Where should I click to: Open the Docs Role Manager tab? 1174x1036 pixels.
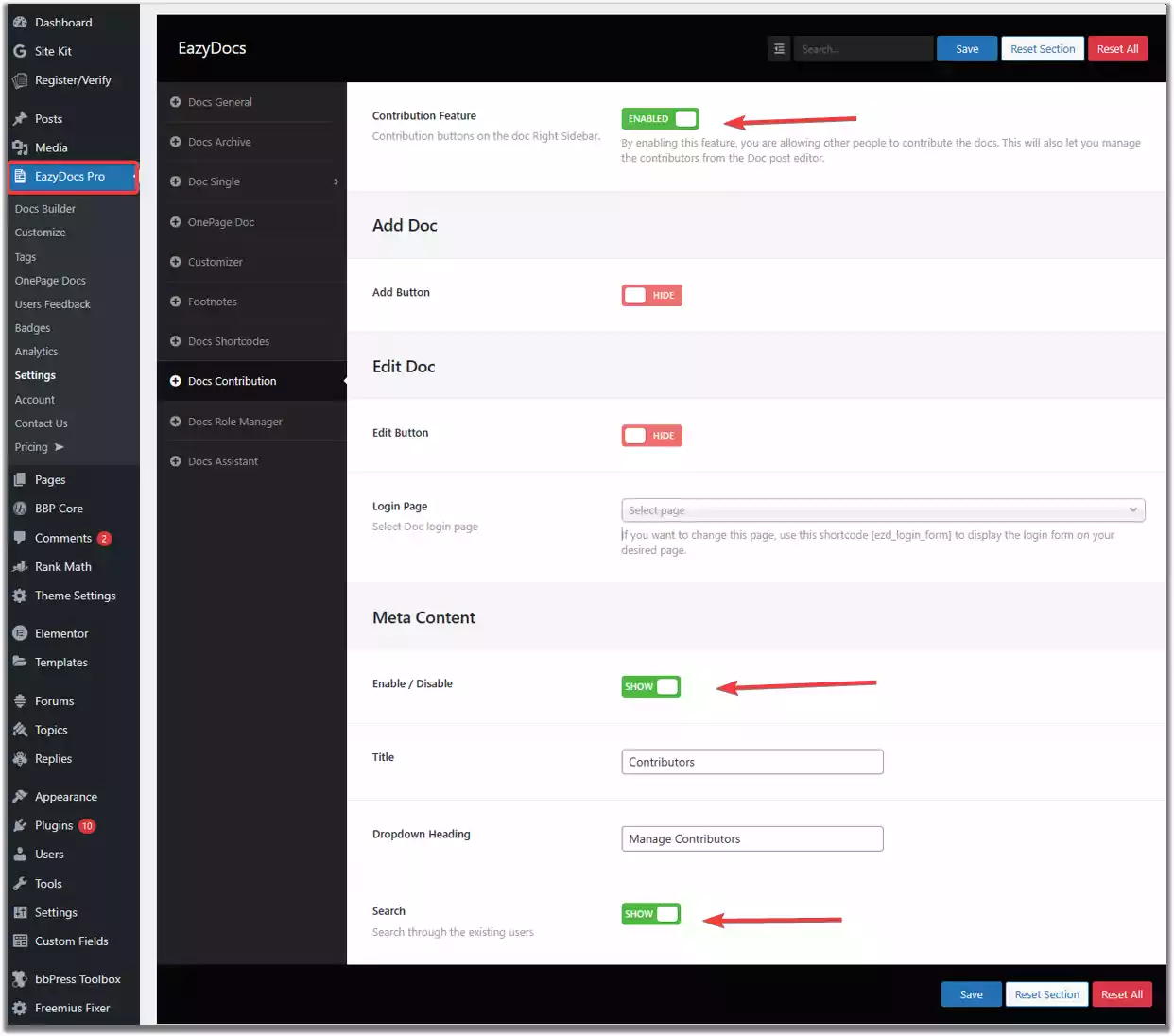251,422
